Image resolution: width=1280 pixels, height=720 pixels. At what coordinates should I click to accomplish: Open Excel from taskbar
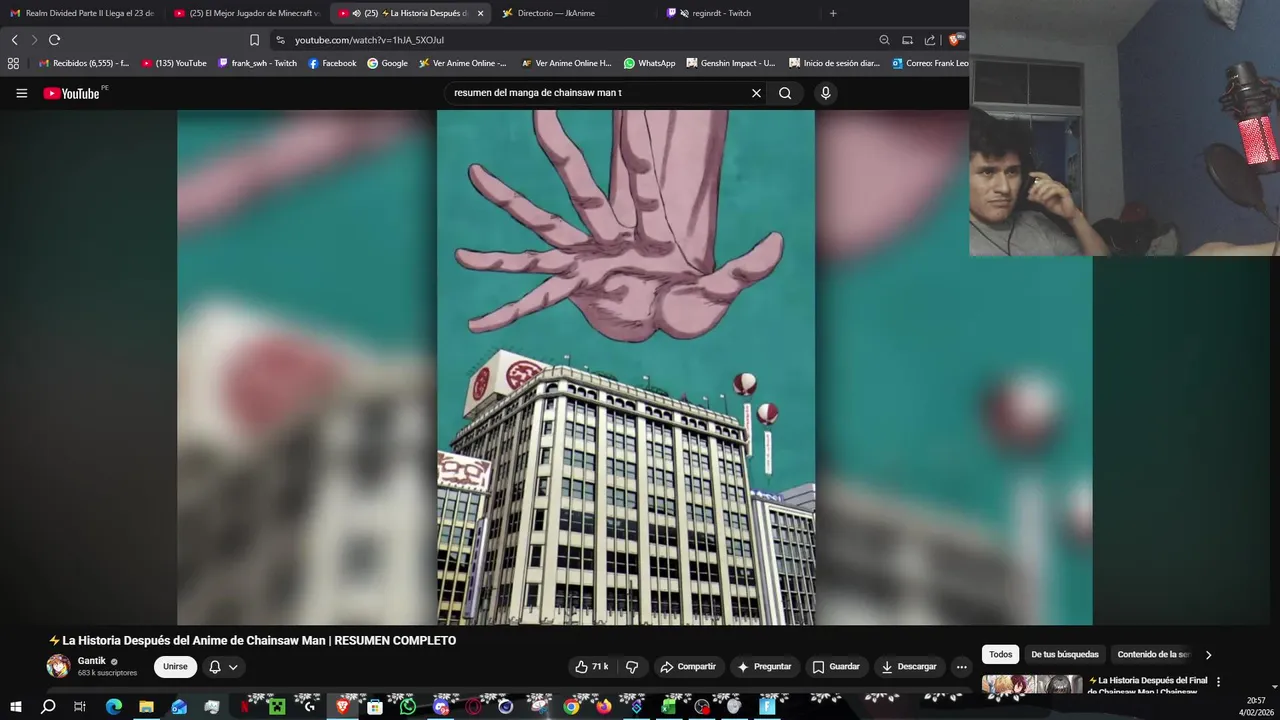tap(669, 706)
